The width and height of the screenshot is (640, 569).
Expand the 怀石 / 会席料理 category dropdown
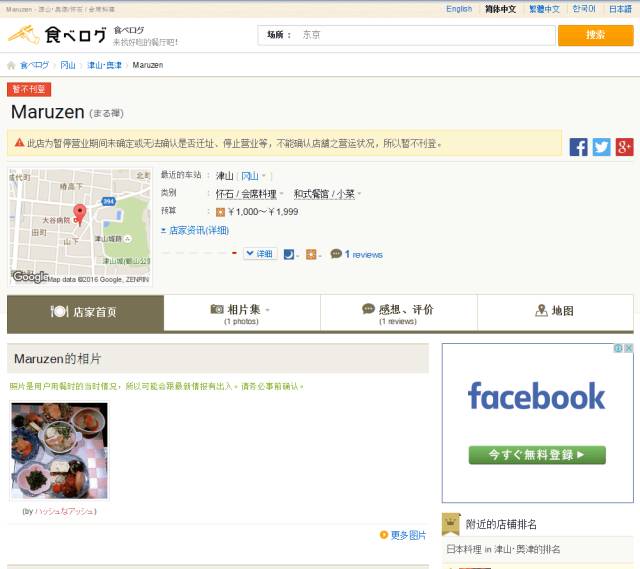click(250, 194)
